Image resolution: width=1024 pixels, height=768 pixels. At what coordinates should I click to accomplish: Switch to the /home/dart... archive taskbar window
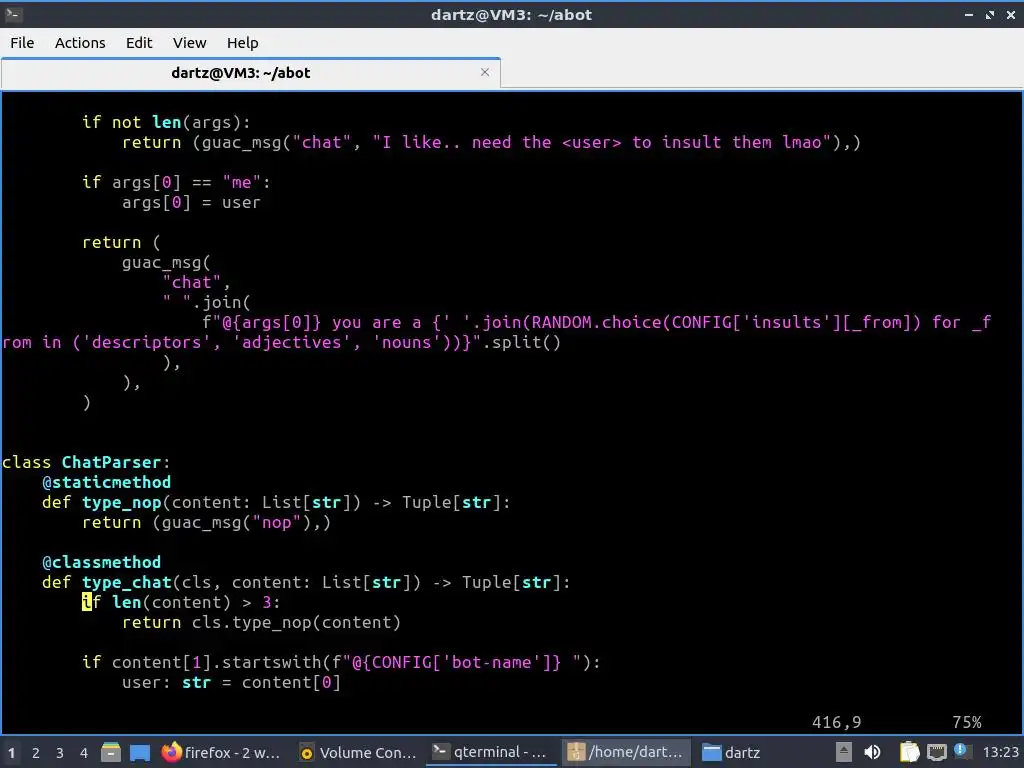(x=625, y=752)
